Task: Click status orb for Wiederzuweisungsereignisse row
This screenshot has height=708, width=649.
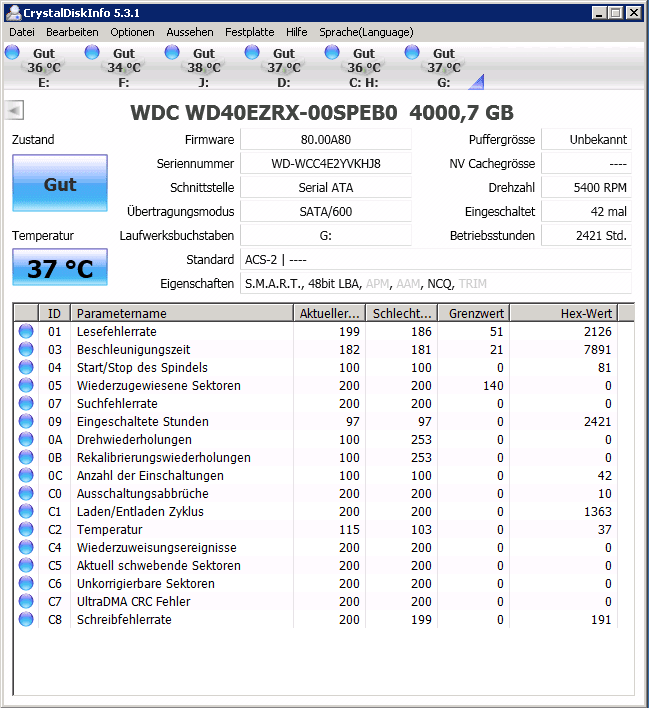Action: click(26, 547)
